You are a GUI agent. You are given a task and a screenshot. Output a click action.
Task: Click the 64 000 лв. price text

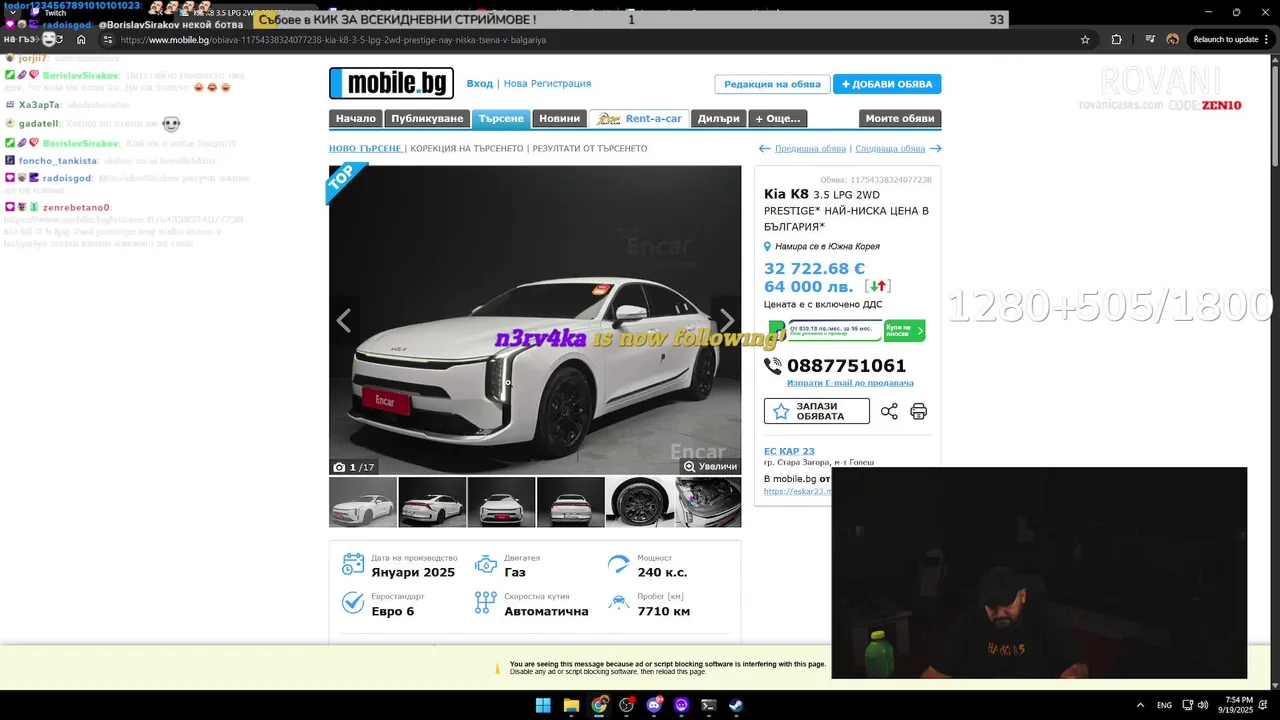pyautogui.click(x=809, y=287)
